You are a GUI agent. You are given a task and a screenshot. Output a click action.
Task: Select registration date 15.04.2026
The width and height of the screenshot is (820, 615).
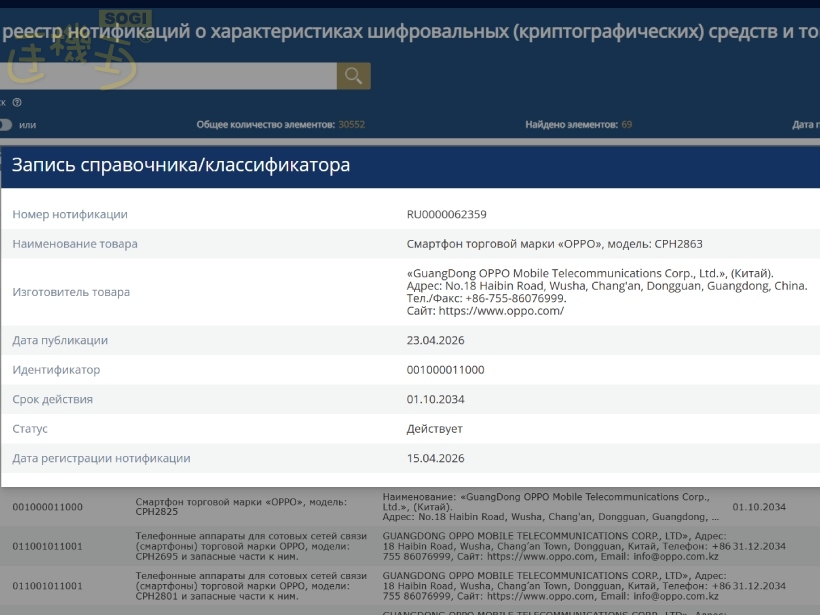(436, 458)
